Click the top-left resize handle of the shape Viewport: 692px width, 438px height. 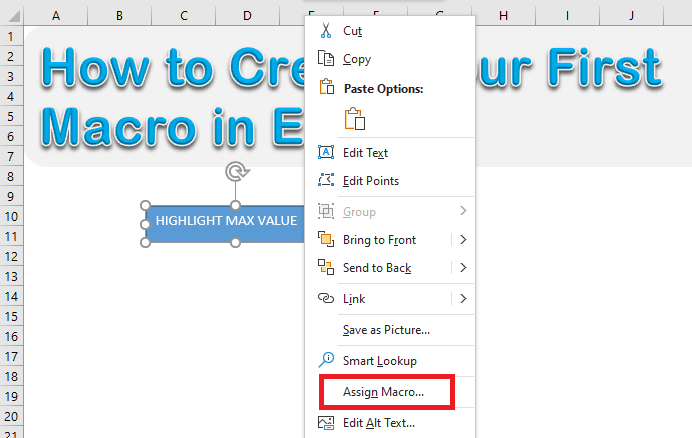tap(146, 205)
